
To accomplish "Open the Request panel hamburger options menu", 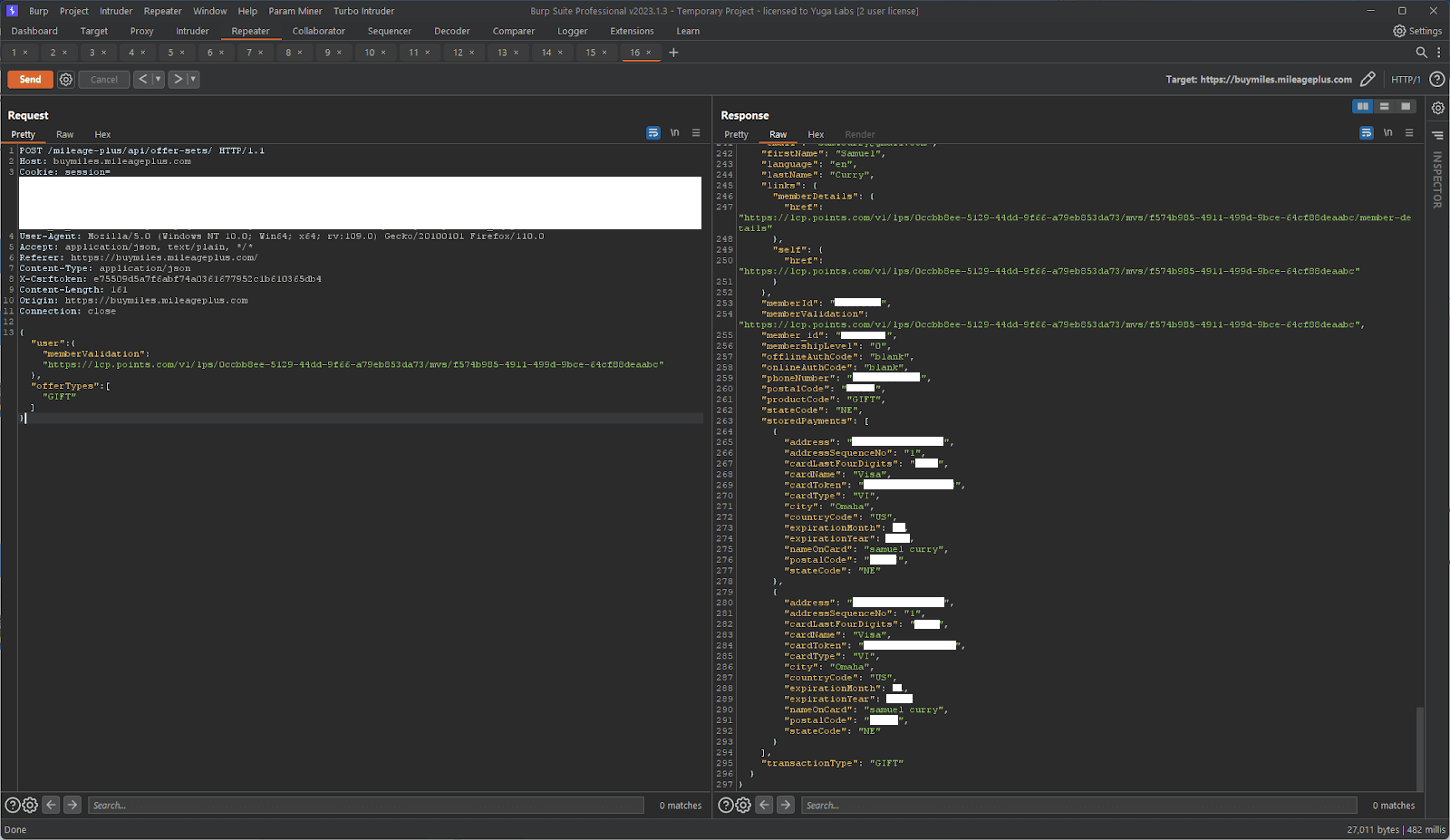I will tap(696, 133).
